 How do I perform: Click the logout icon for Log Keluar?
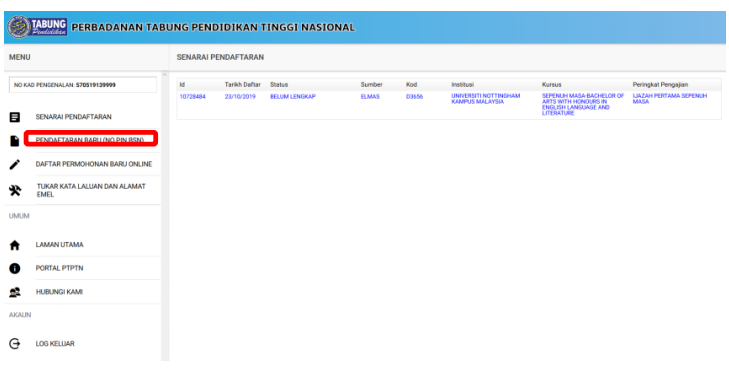click(15, 343)
